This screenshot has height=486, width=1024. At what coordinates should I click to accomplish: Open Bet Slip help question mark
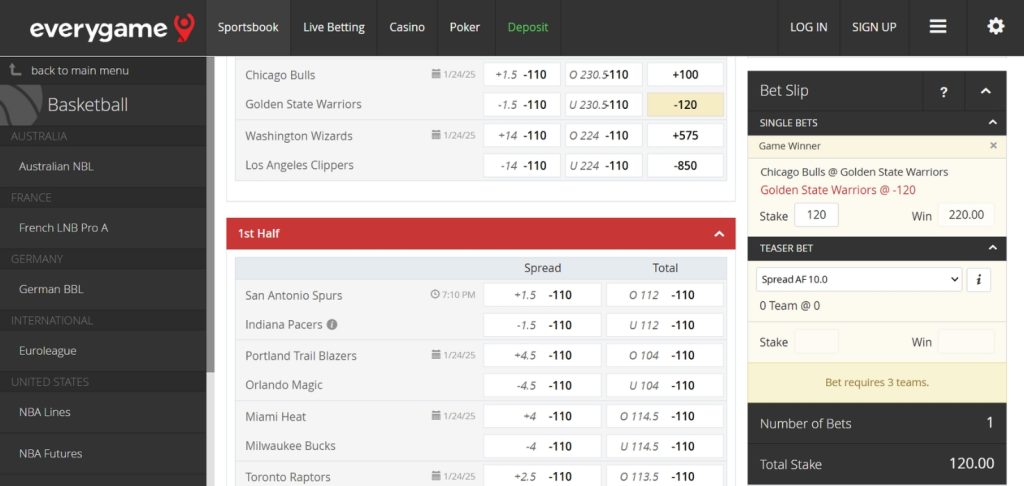[x=943, y=91]
